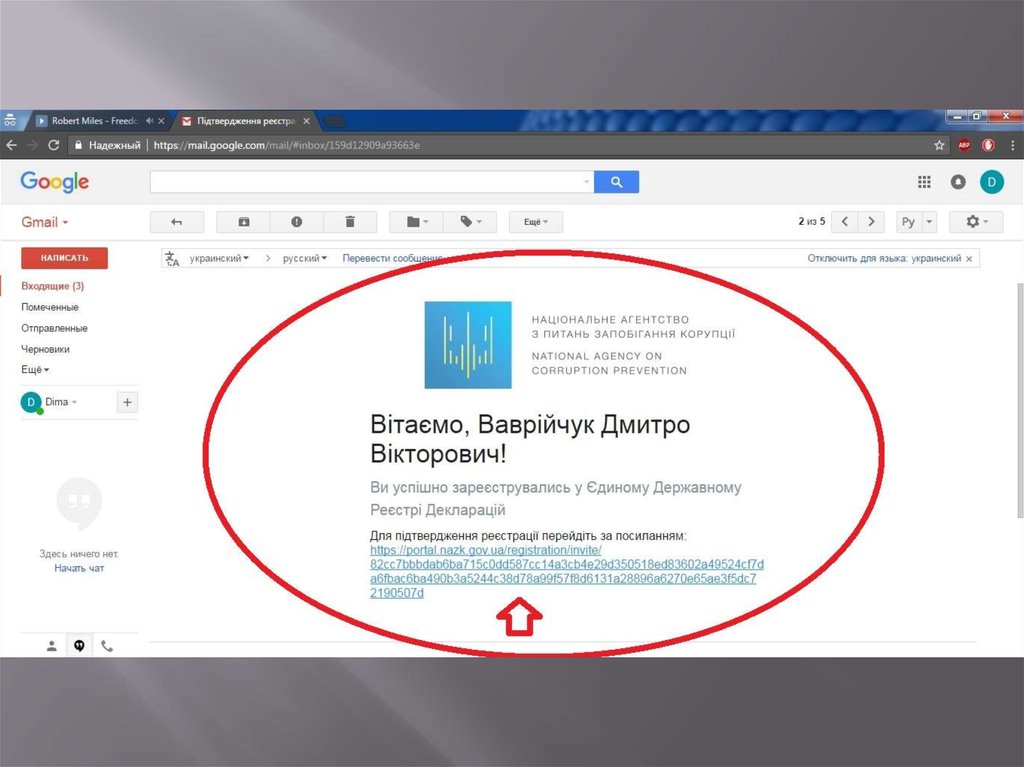Change target language русский dropdown

[304, 259]
